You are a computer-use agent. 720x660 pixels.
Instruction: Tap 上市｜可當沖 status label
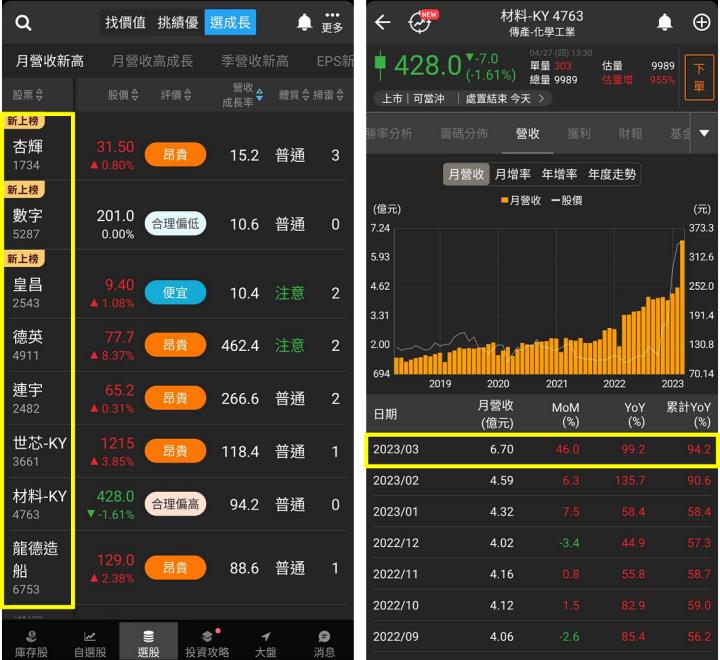[x=413, y=98]
